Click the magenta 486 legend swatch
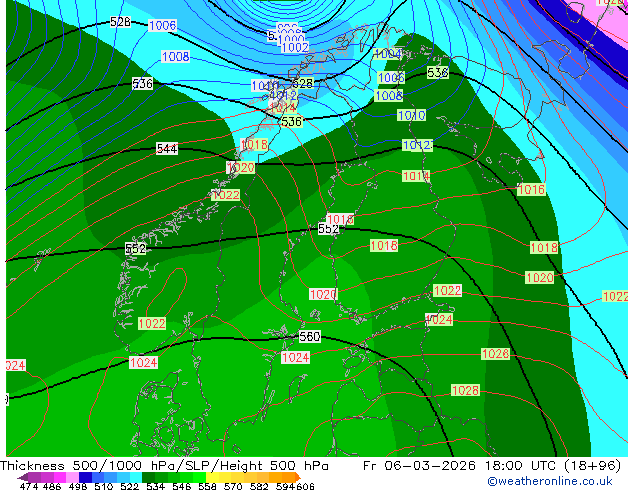 (60, 477)
